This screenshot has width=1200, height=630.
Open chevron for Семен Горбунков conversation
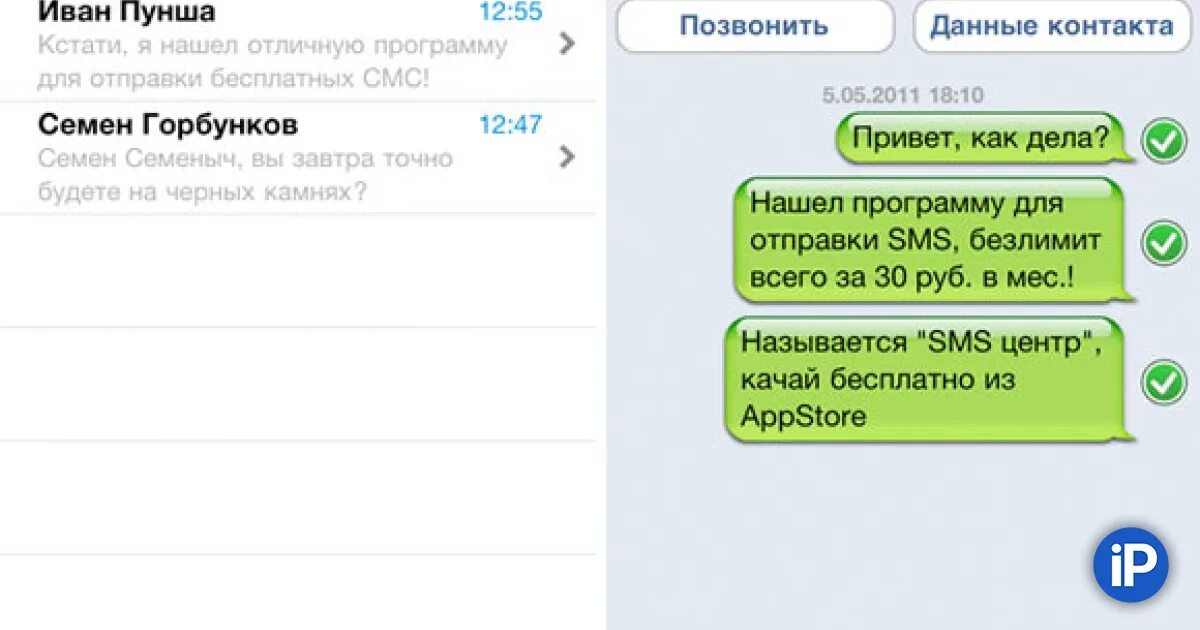(x=567, y=157)
